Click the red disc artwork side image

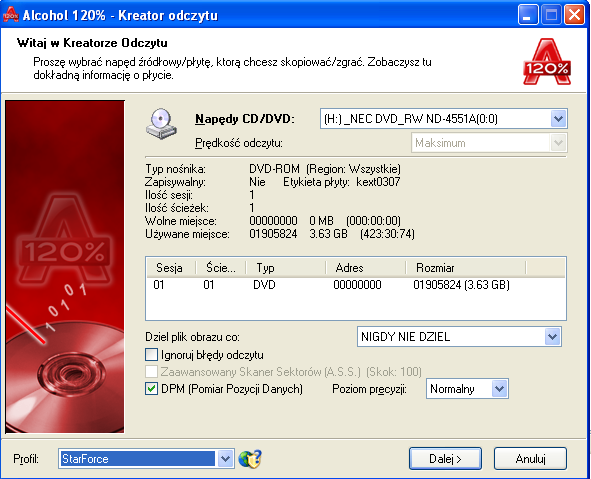click(65, 266)
